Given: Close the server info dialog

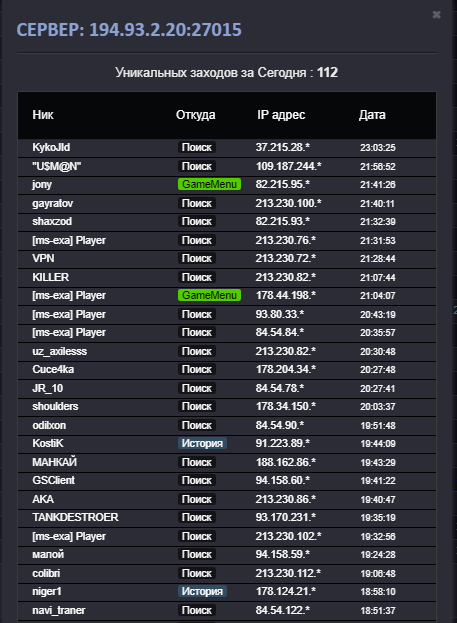Looking at the screenshot, I should coord(436,15).
